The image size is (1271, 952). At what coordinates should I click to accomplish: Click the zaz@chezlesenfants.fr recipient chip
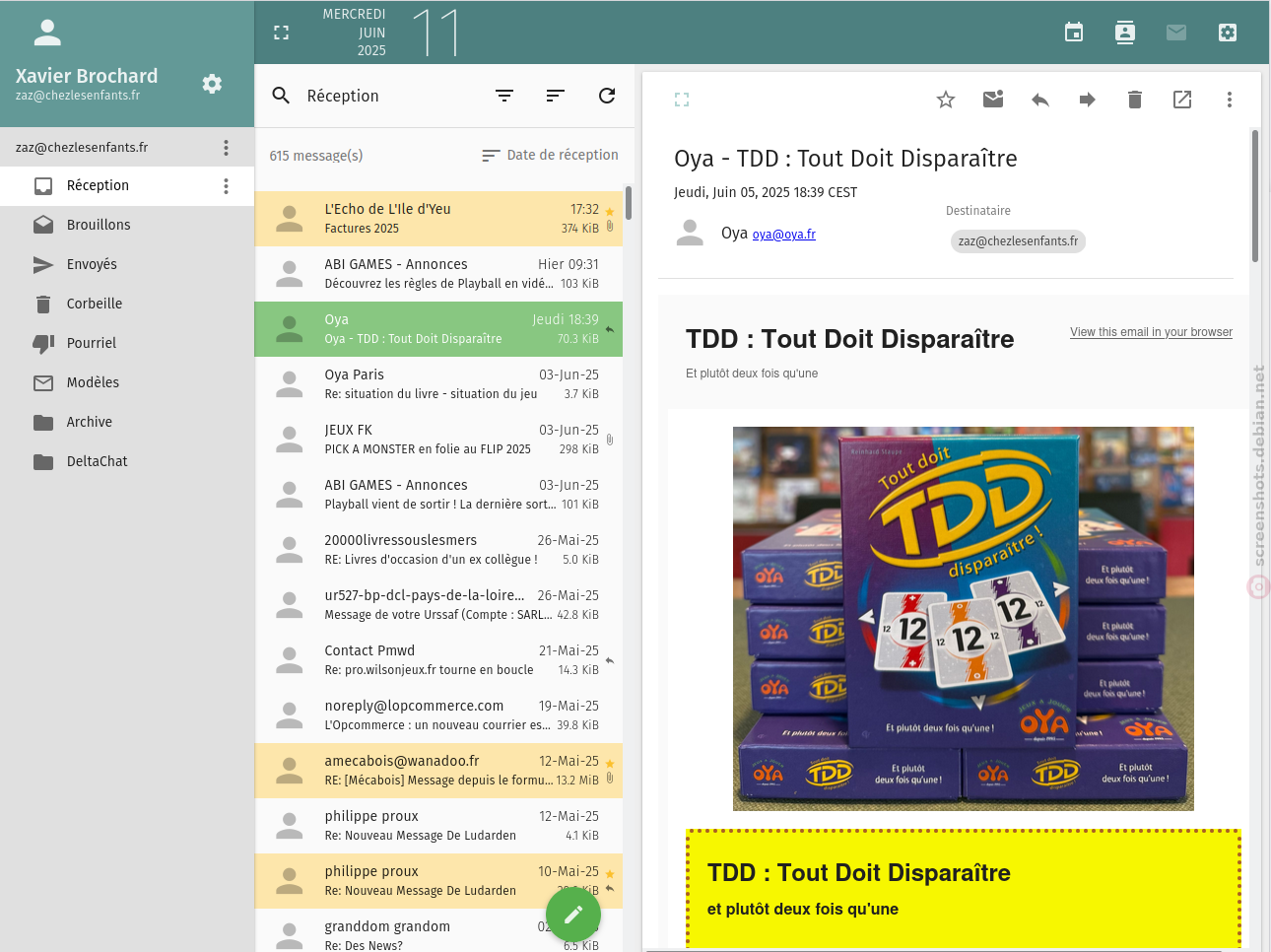[x=1018, y=241]
